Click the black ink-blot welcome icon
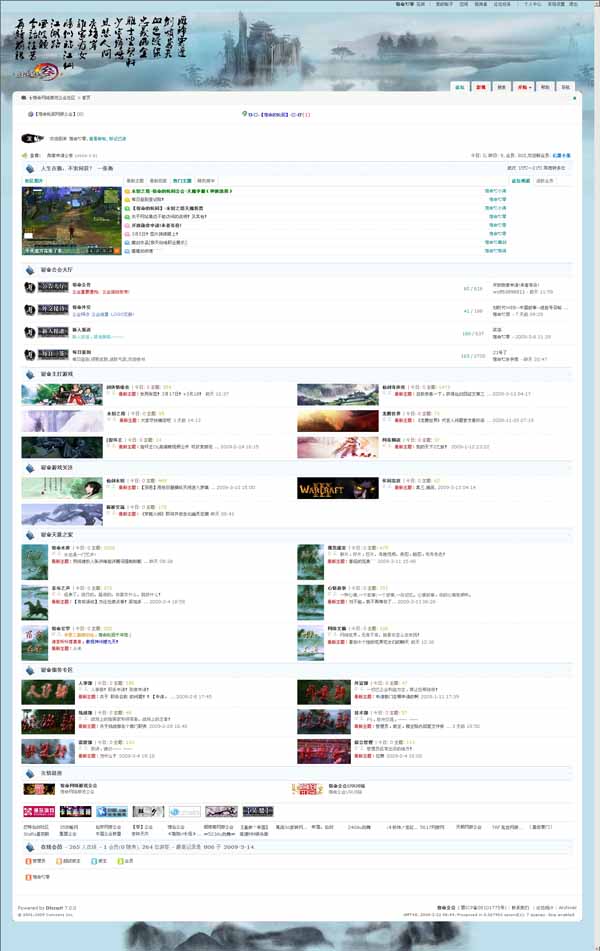600x951 pixels. pyautogui.click(x=33, y=138)
